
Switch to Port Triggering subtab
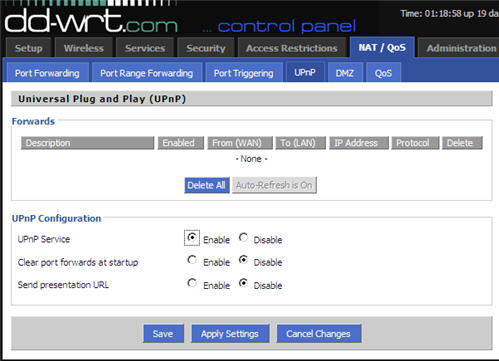[244, 72]
